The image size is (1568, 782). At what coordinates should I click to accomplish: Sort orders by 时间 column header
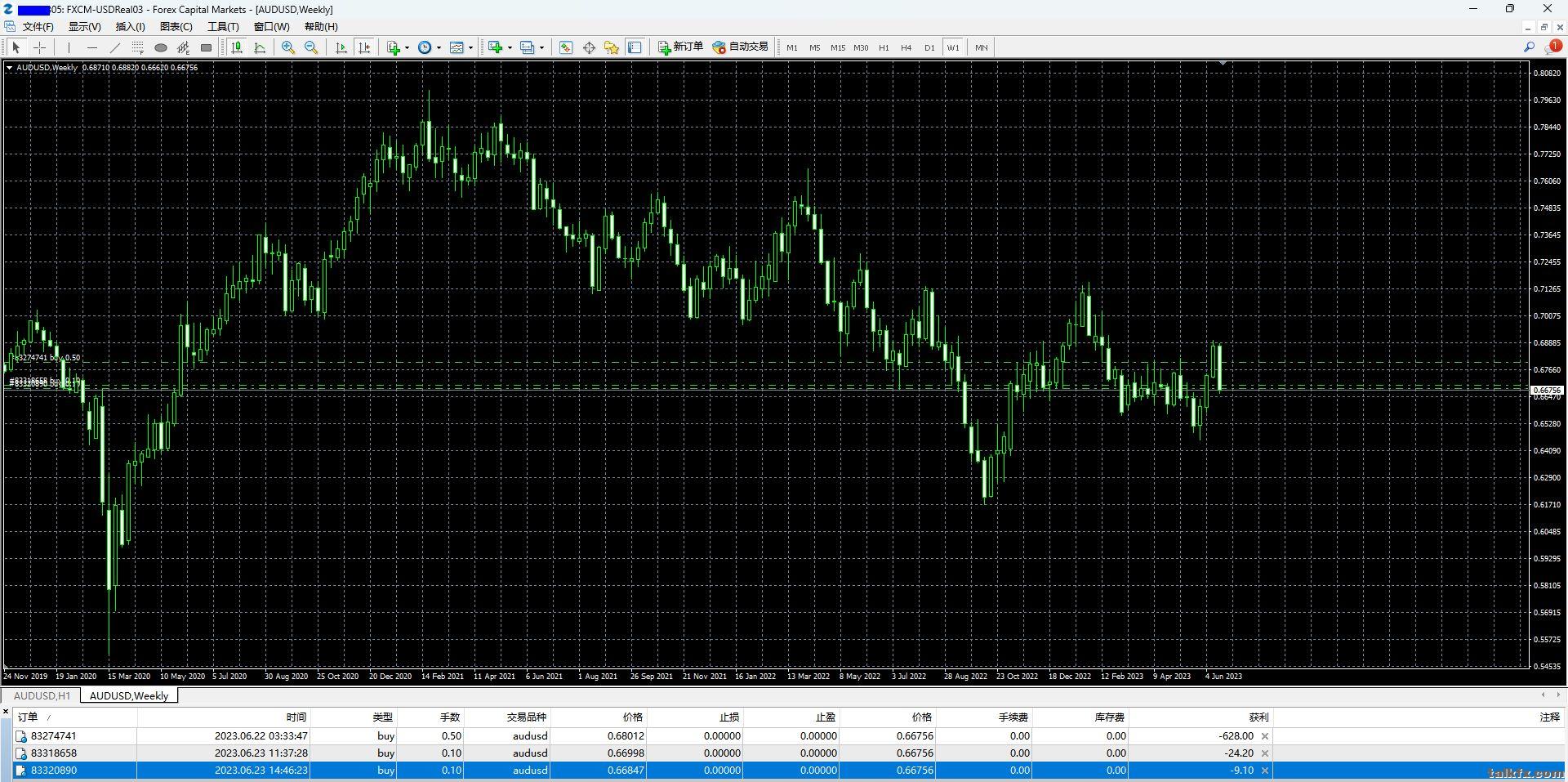(224, 717)
